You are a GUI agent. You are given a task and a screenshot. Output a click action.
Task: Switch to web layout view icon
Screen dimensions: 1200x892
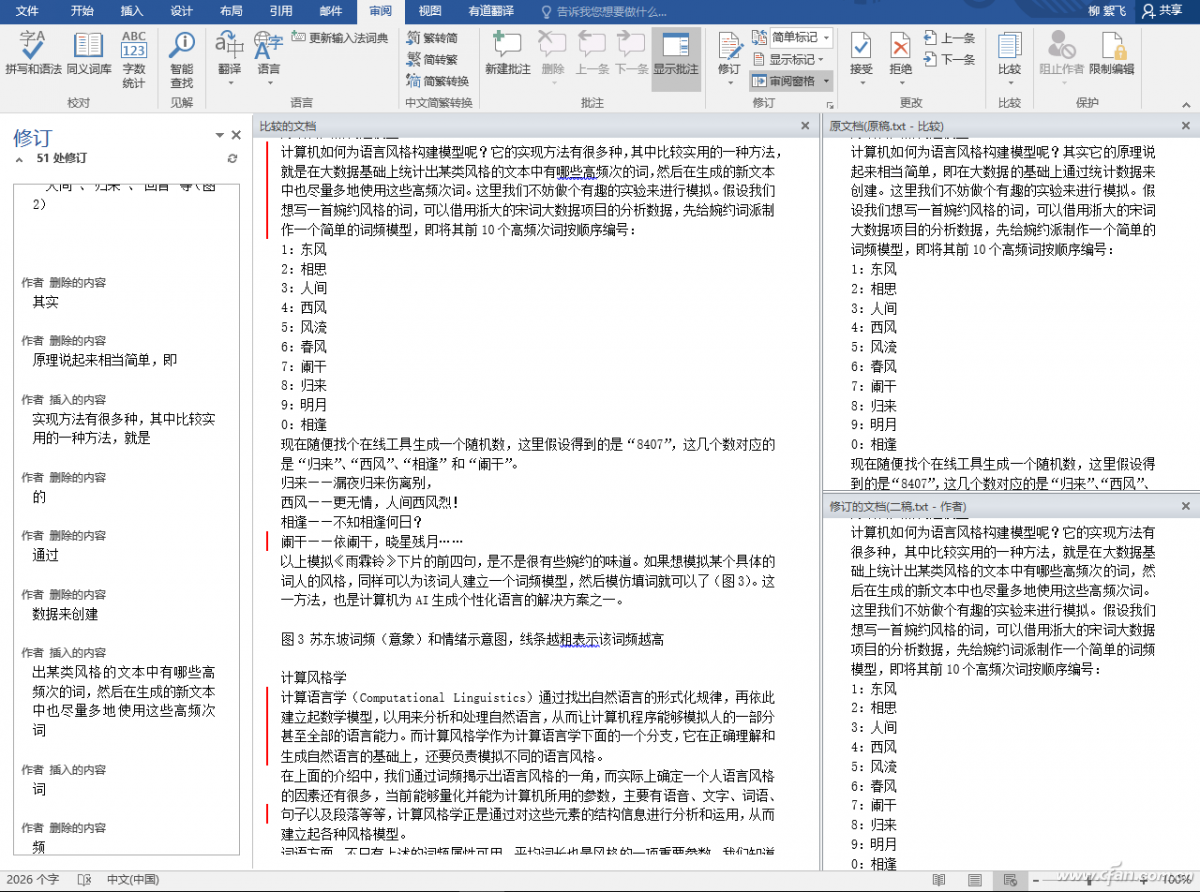tap(1012, 880)
